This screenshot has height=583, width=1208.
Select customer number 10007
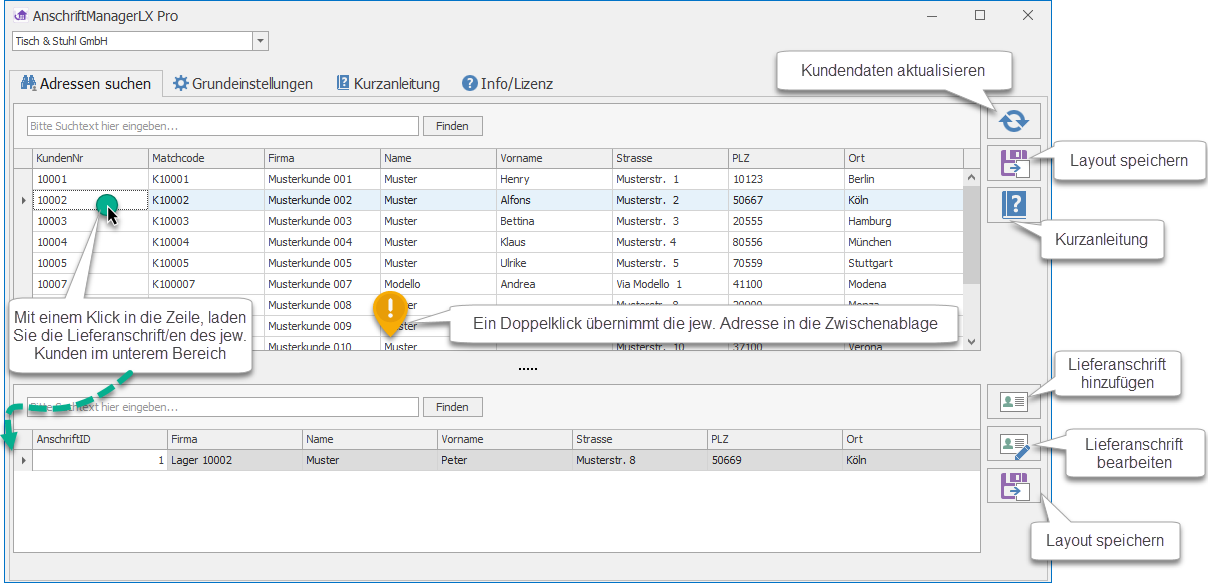click(90, 284)
